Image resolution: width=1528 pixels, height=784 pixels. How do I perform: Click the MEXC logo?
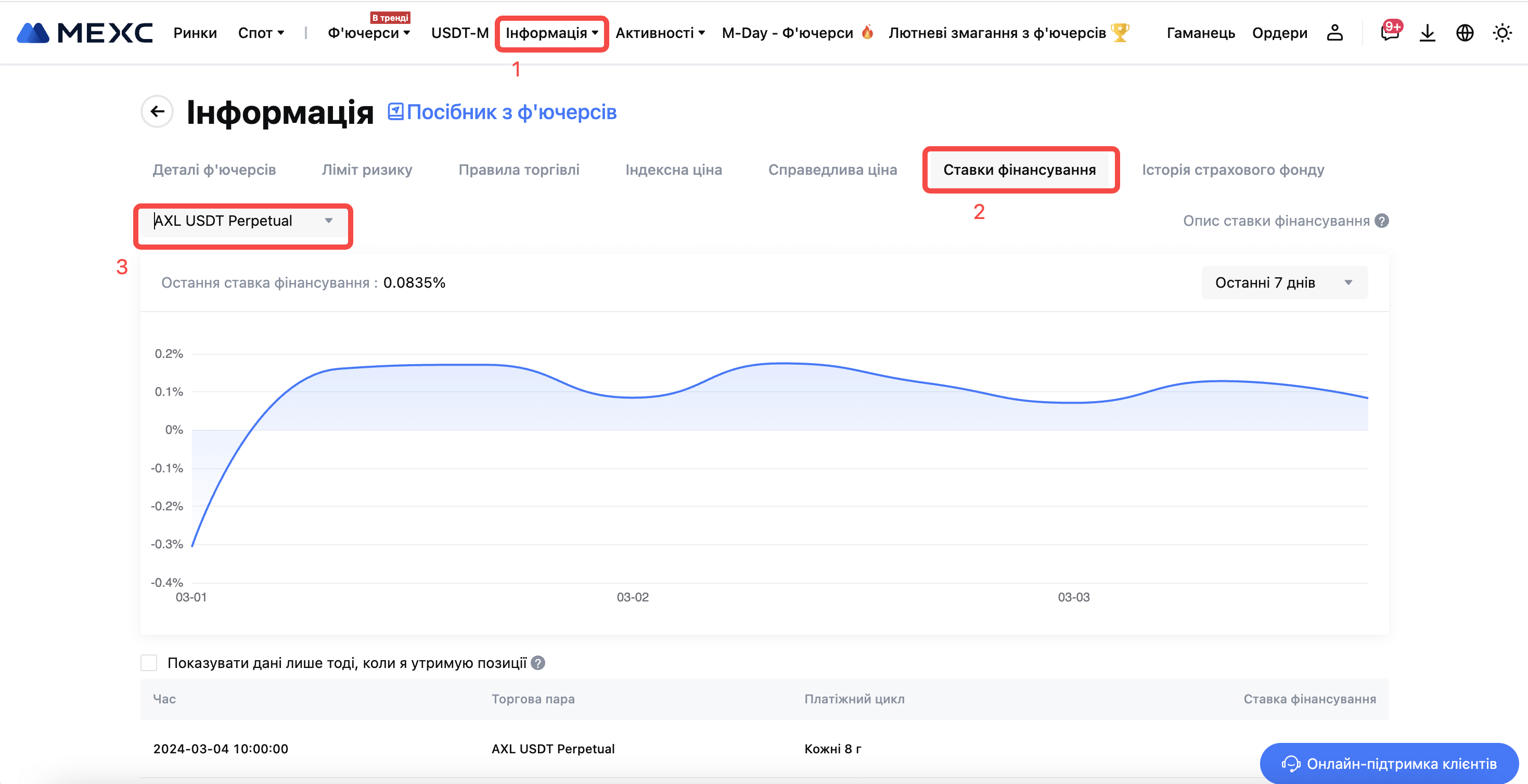pos(84,33)
